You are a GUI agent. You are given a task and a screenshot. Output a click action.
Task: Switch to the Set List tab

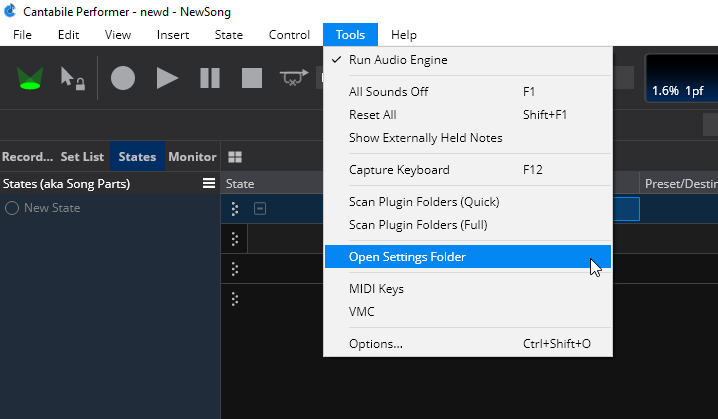pos(82,157)
